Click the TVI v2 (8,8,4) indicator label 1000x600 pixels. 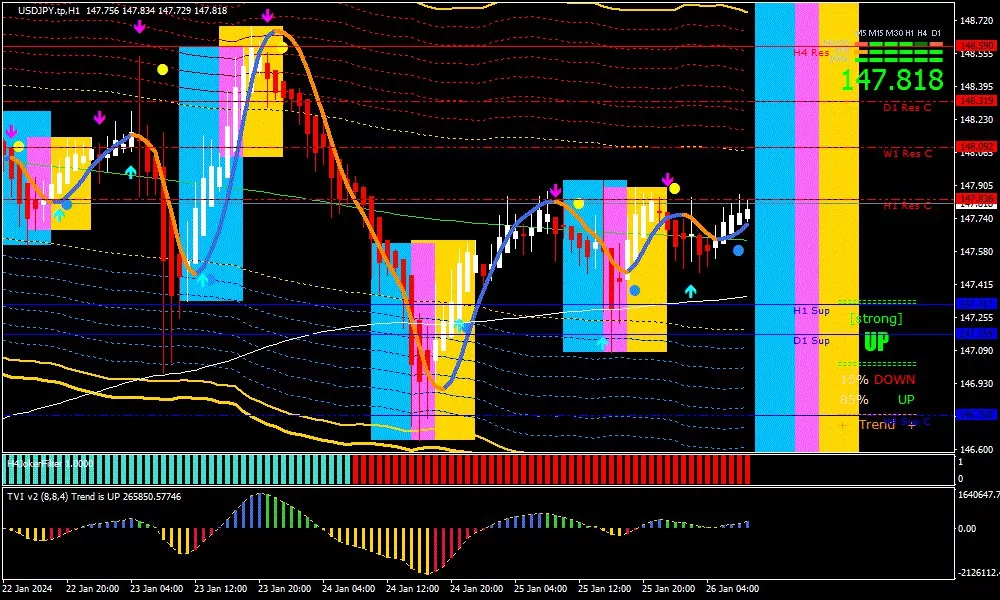coord(94,496)
